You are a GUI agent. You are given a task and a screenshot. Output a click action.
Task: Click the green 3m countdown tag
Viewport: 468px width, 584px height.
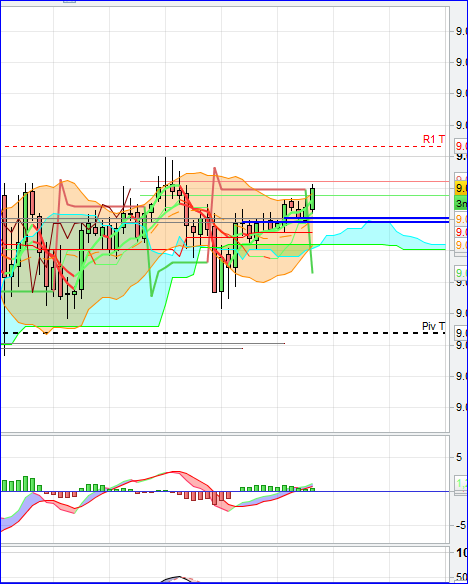[461, 204]
